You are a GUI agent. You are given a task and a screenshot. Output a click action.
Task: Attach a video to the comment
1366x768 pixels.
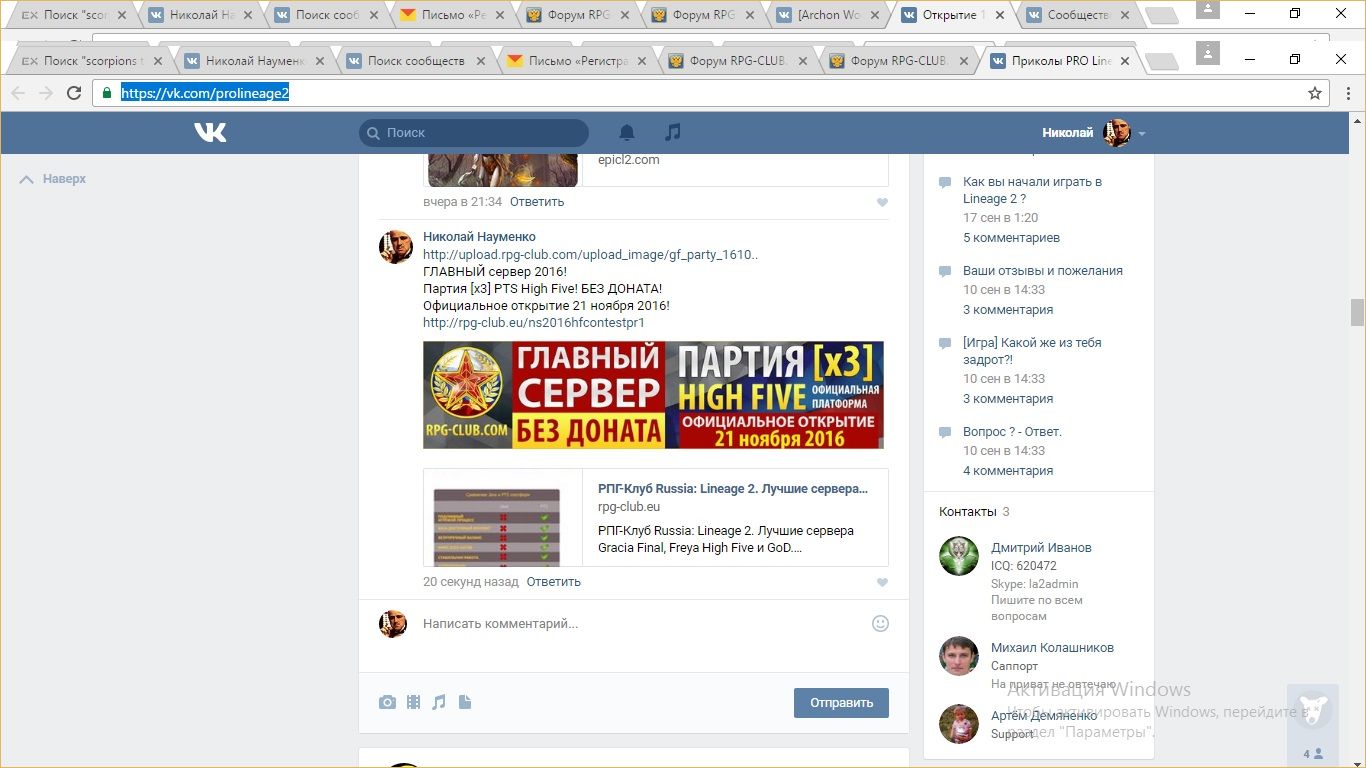pos(413,702)
